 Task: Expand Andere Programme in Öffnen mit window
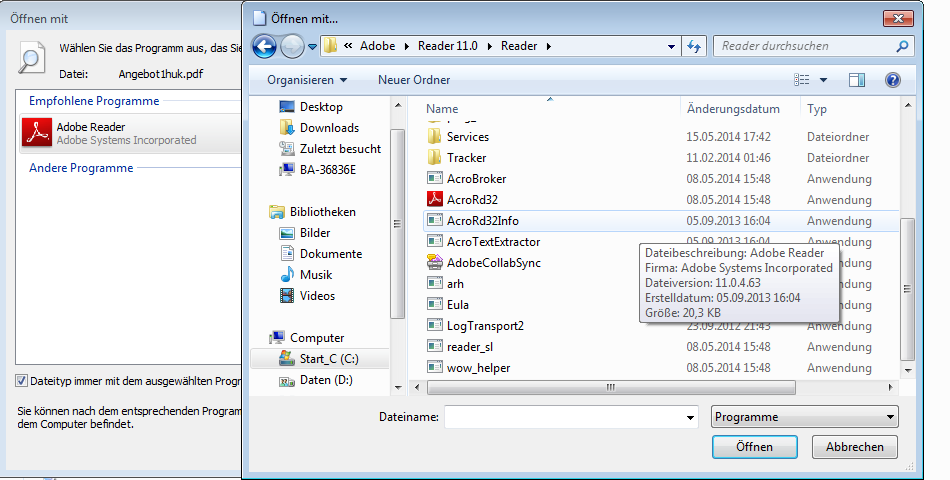click(81, 168)
